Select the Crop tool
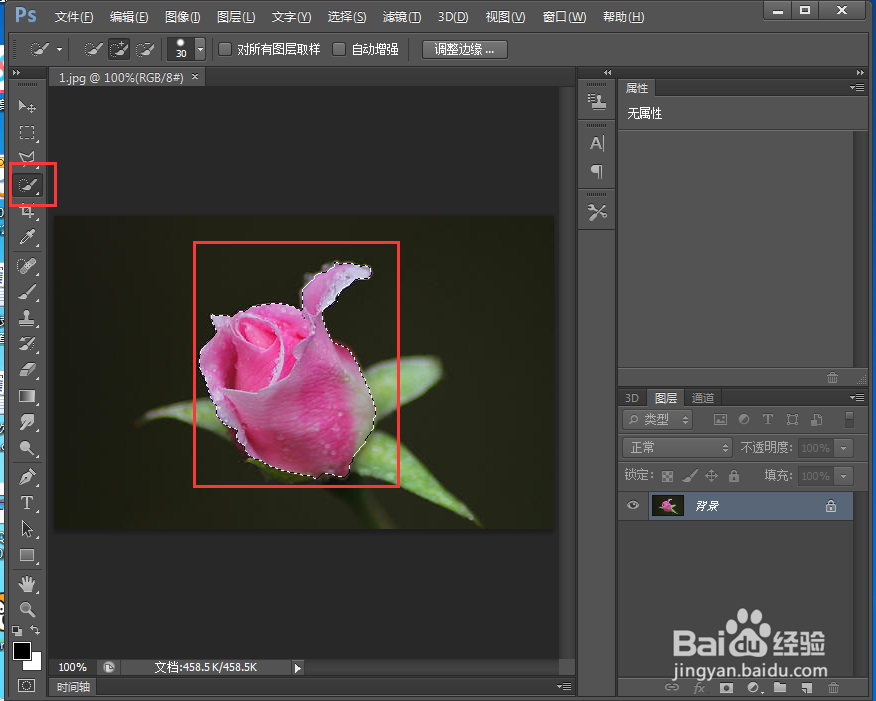Image resolution: width=876 pixels, height=701 pixels. pyautogui.click(x=28, y=211)
